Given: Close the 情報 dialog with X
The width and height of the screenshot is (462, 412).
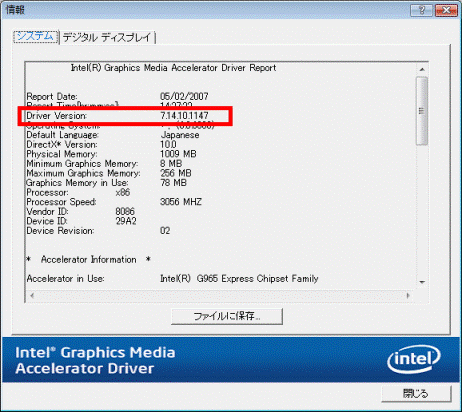Looking at the screenshot, I should tap(447, 10).
